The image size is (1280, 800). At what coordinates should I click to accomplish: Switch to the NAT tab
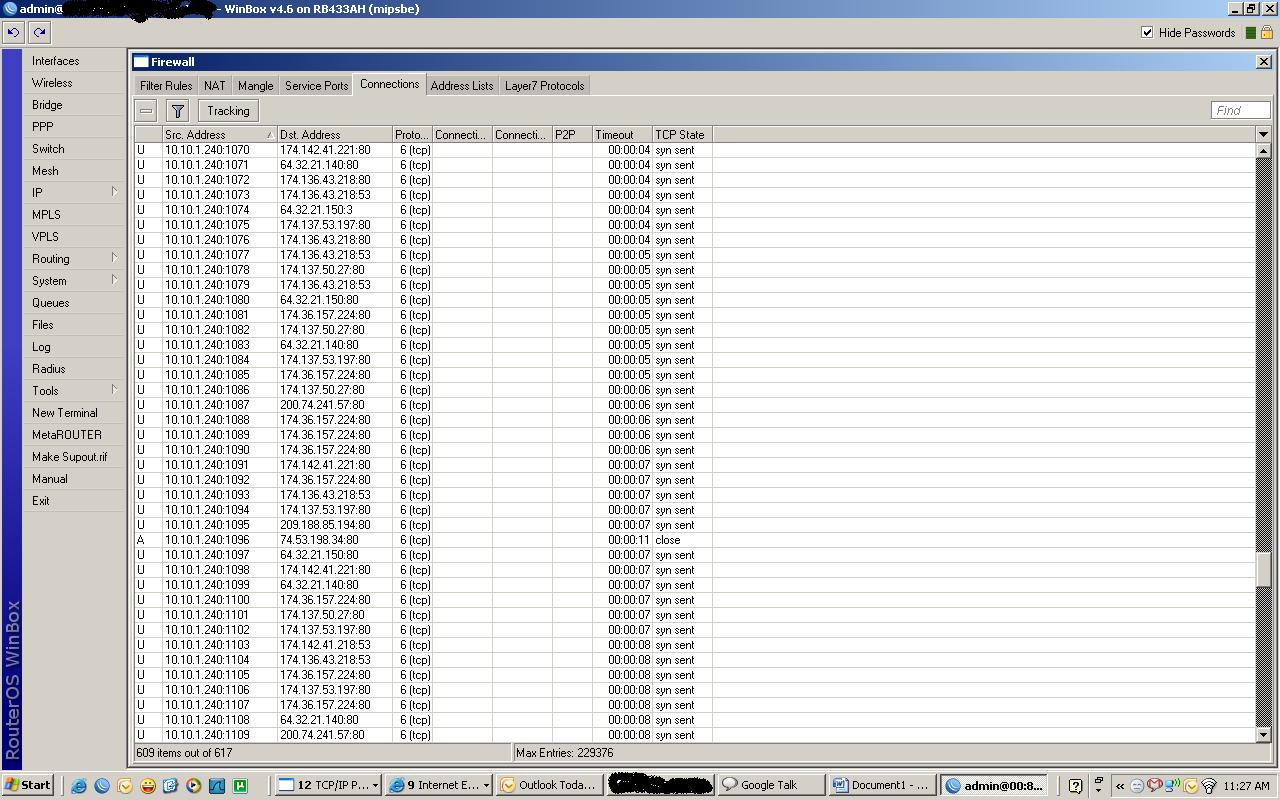click(215, 86)
